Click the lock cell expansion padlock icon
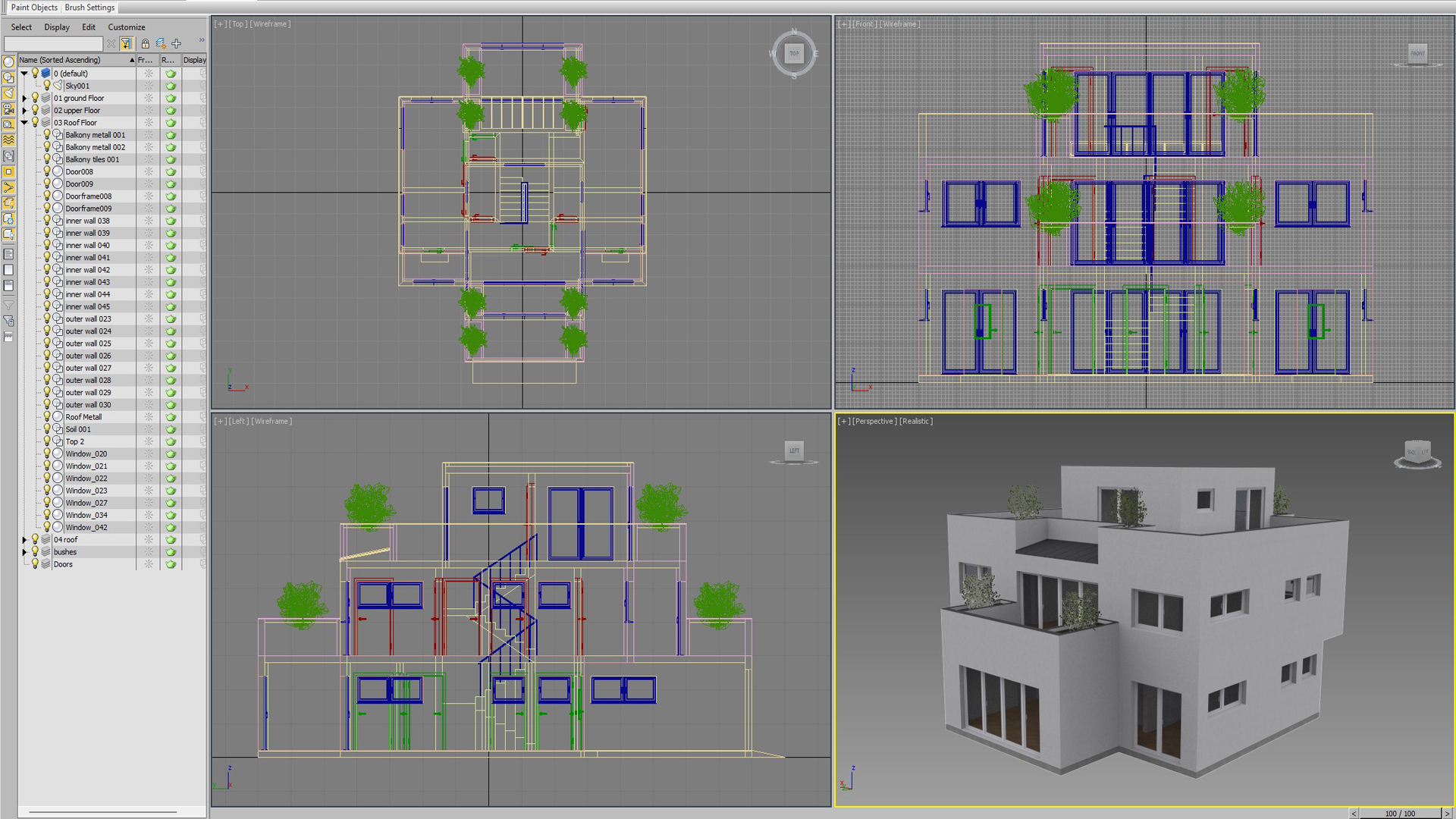Viewport: 1456px width, 819px height. coord(145,44)
